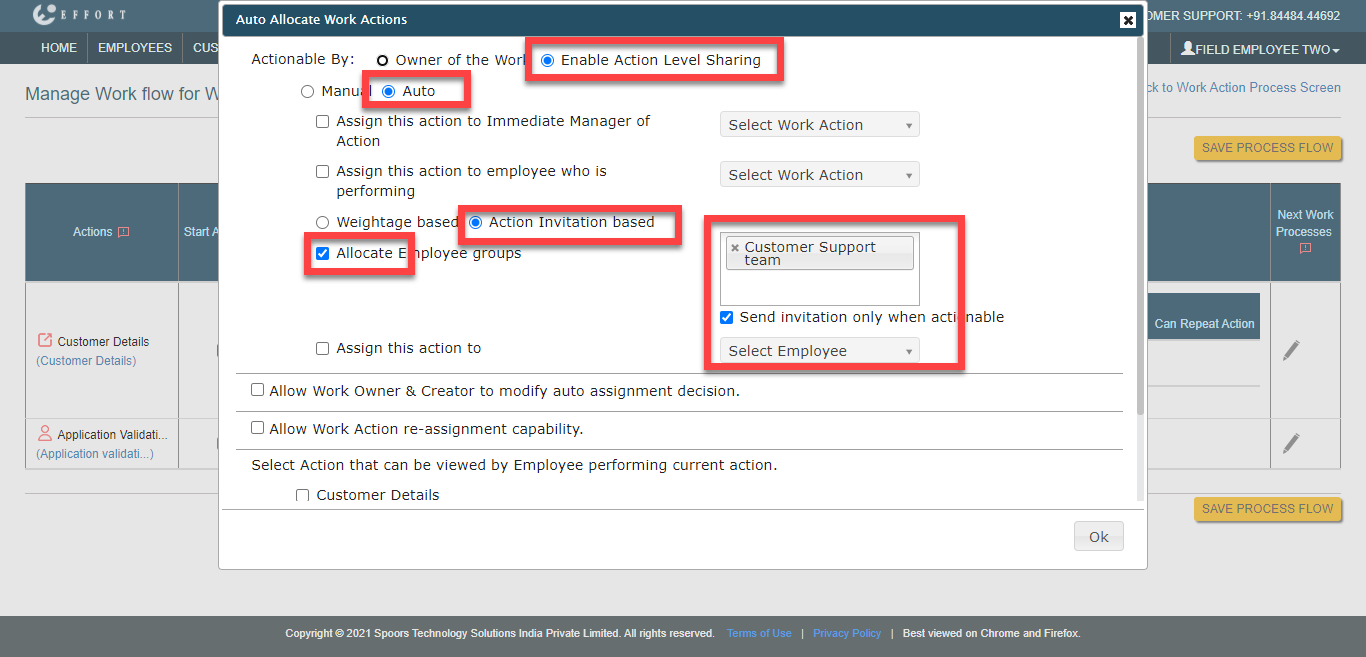
Task: Close the Auto Allocate Work Actions dialog
Action: [1128, 20]
